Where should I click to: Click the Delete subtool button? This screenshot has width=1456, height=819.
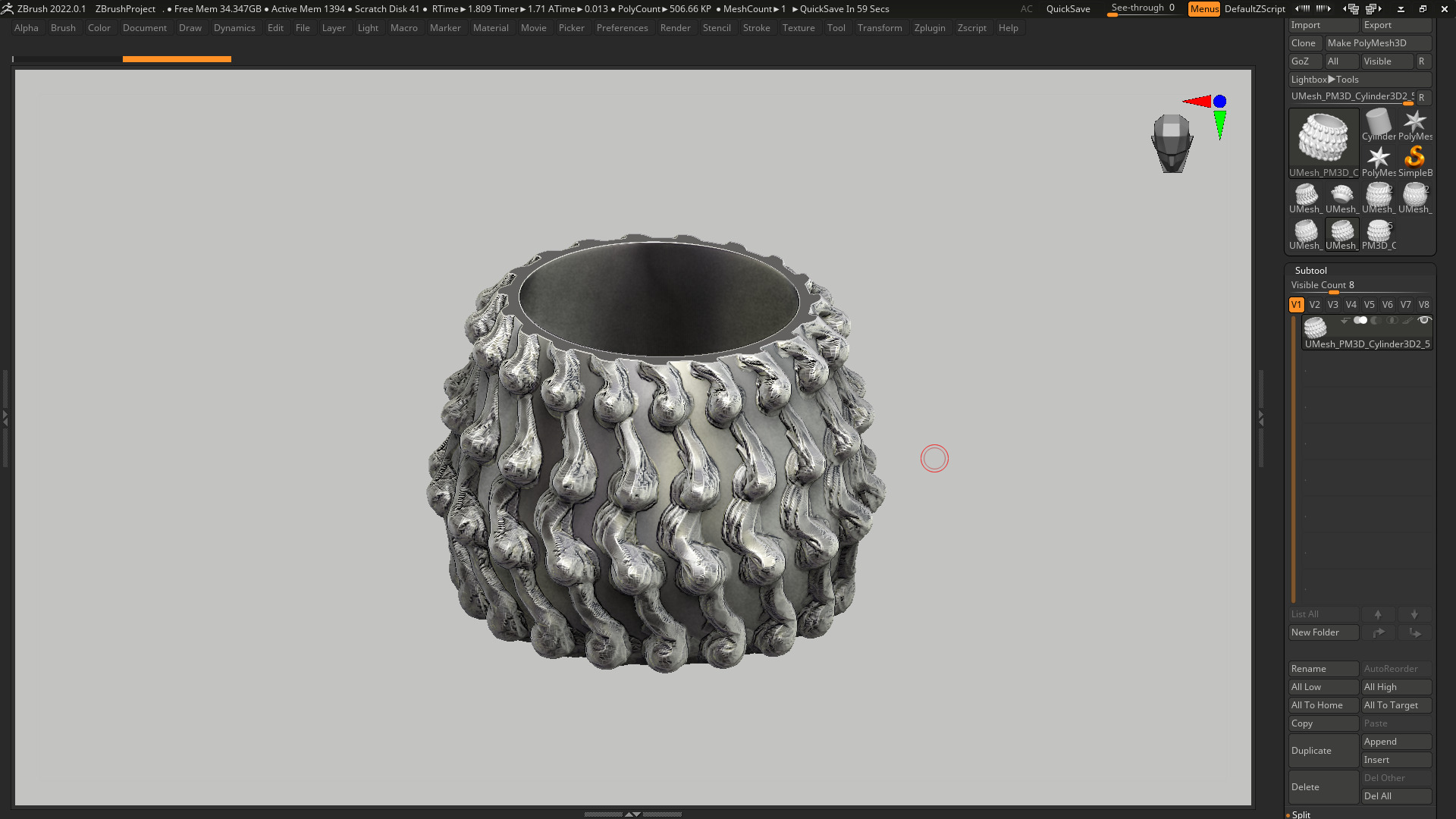(x=1323, y=787)
